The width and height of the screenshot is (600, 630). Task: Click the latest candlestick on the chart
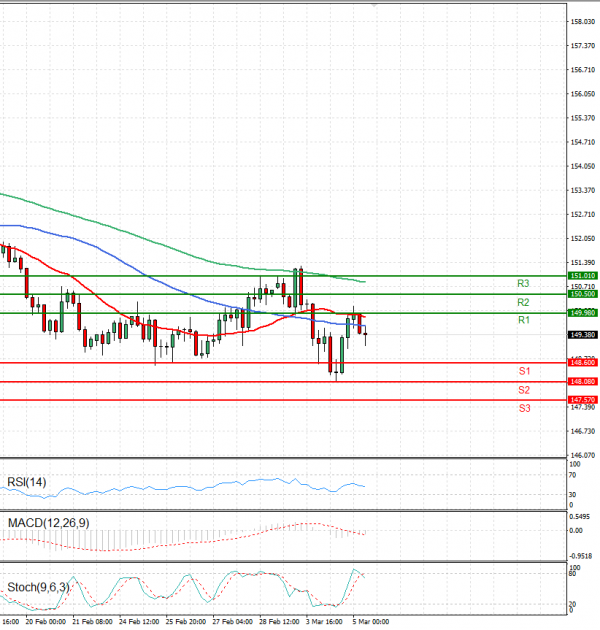365,334
